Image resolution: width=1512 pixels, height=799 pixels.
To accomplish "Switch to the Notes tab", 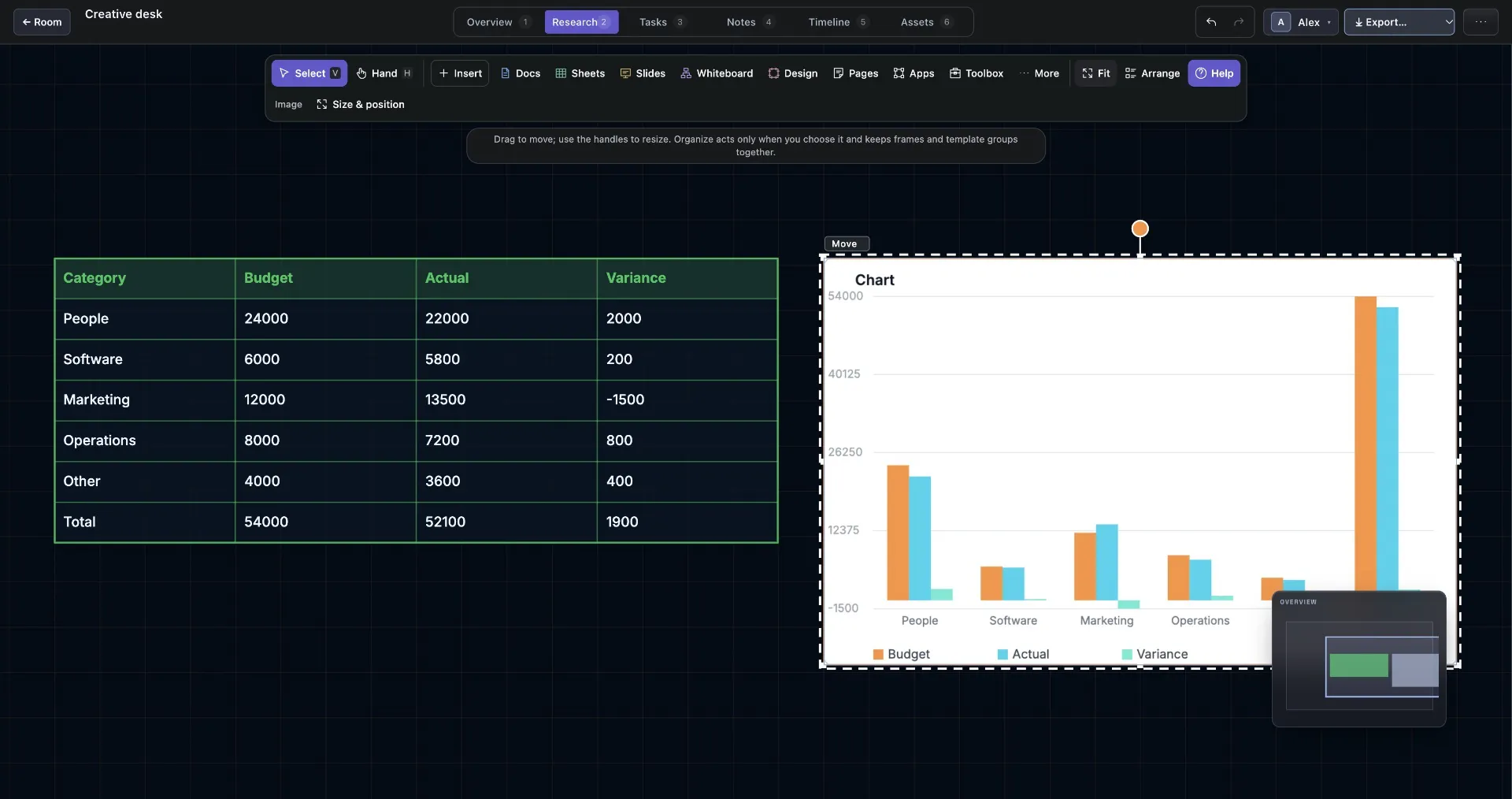I will [750, 22].
